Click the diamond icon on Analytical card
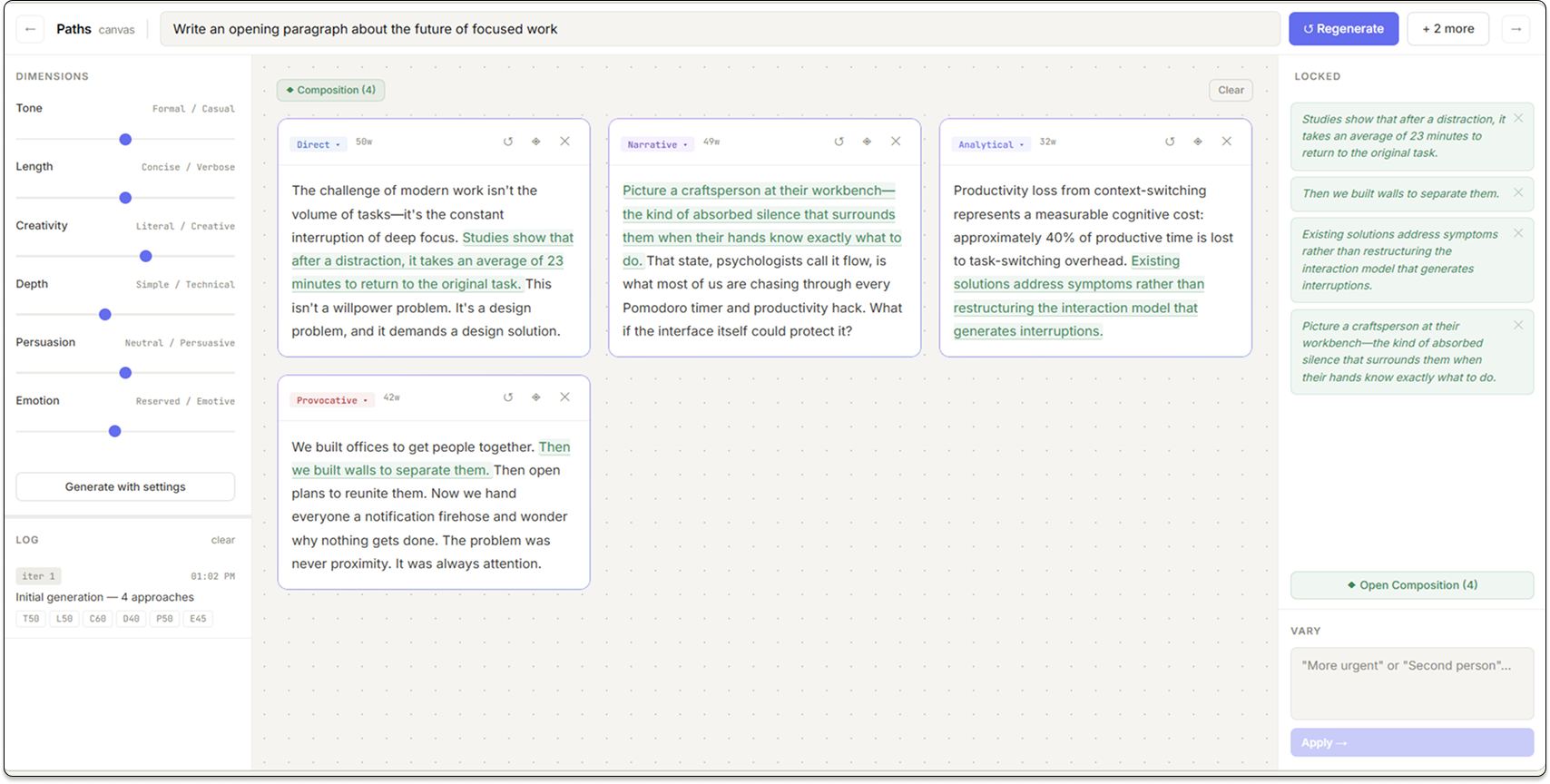Screen dimensions: 1550x784 coord(1198,142)
